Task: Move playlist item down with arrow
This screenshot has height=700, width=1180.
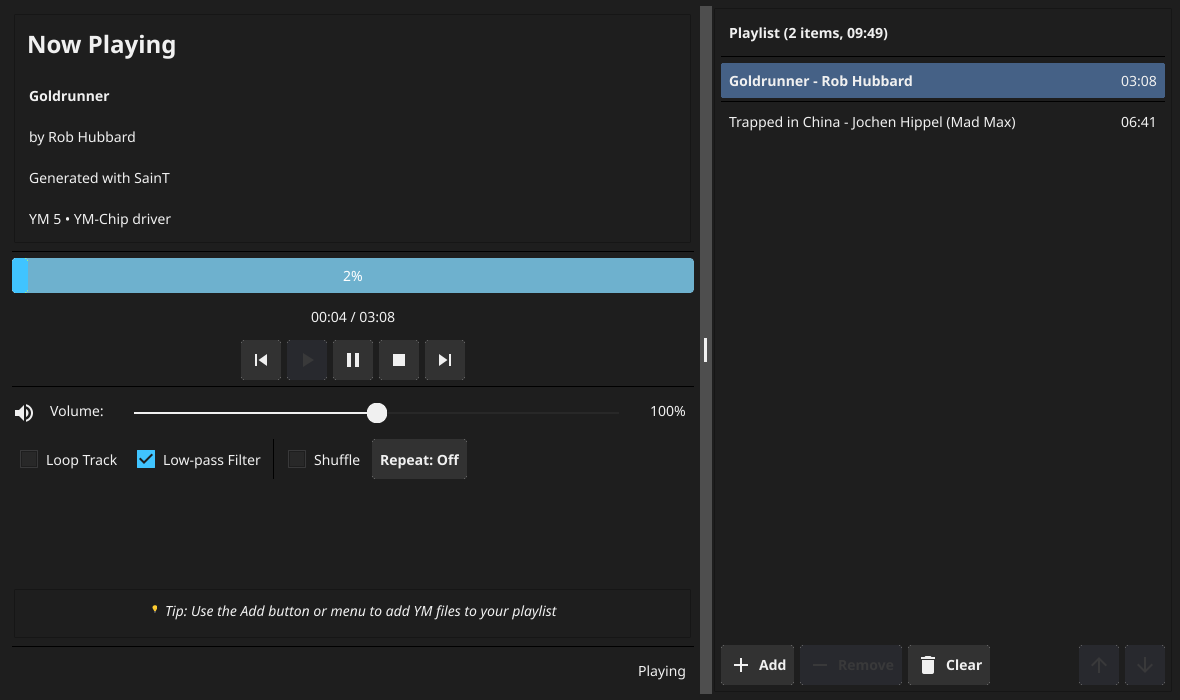Action: pos(1145,665)
